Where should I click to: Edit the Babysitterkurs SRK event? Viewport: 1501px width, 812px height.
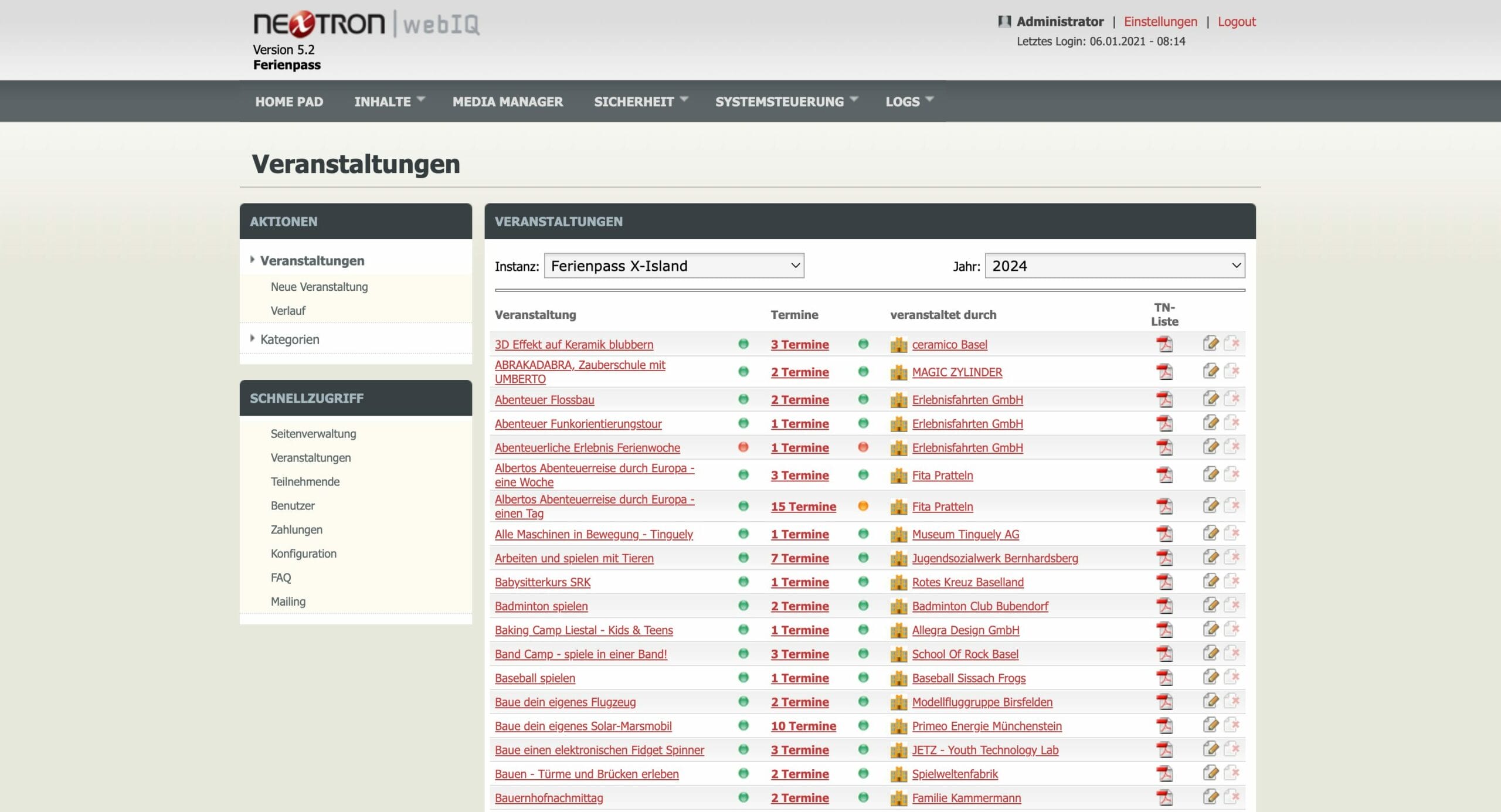point(1210,582)
